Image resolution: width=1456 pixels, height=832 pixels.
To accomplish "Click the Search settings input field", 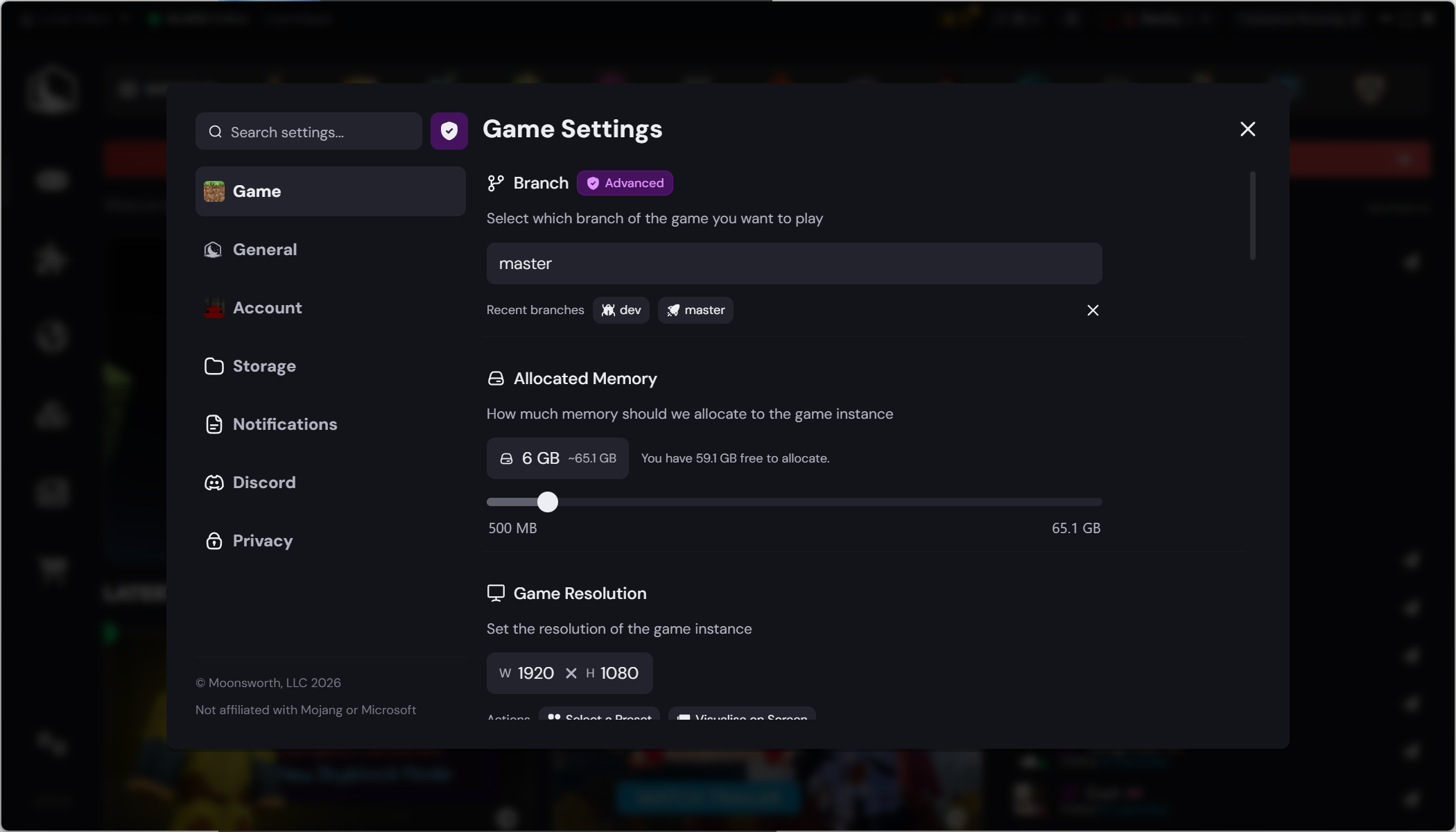I will point(319,132).
